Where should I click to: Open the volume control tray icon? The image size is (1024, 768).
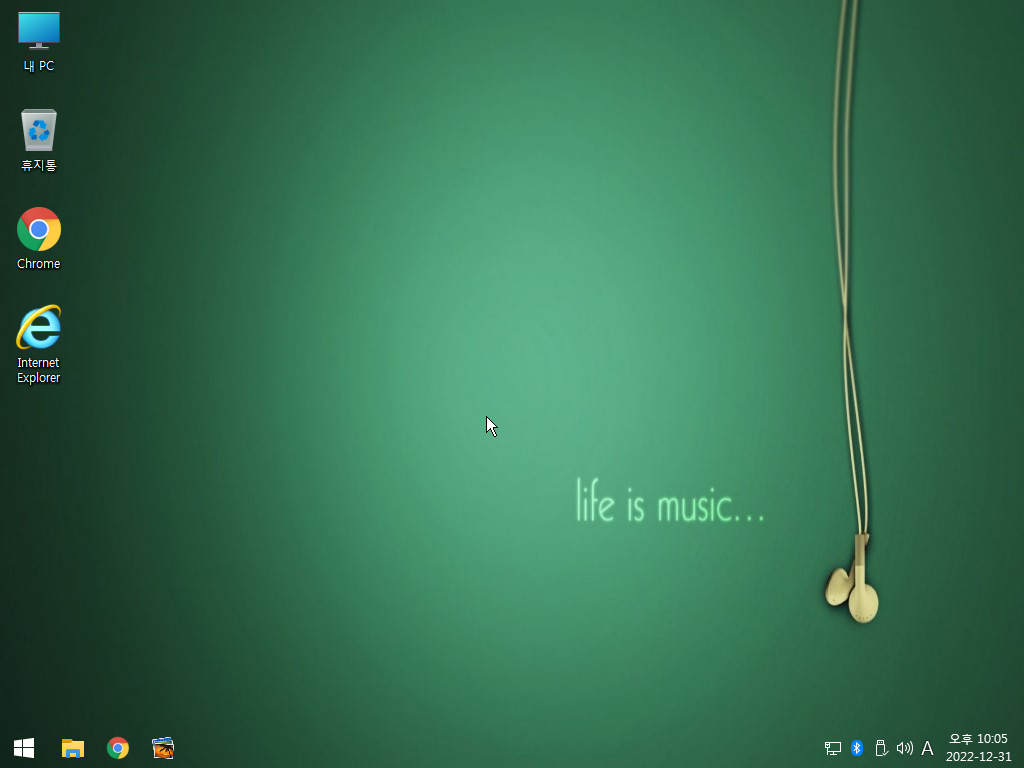904,748
